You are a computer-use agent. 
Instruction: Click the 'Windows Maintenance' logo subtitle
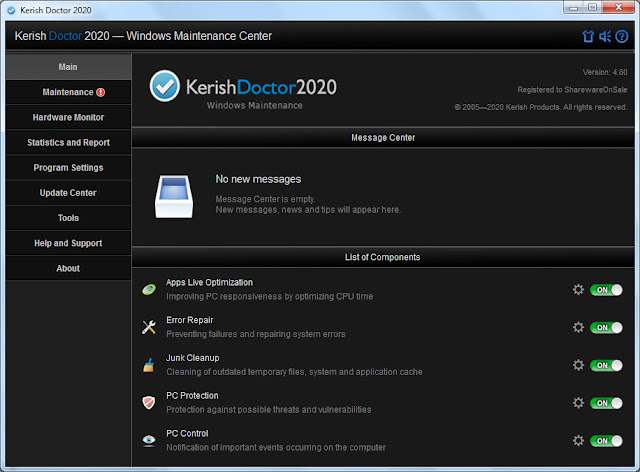(x=255, y=105)
